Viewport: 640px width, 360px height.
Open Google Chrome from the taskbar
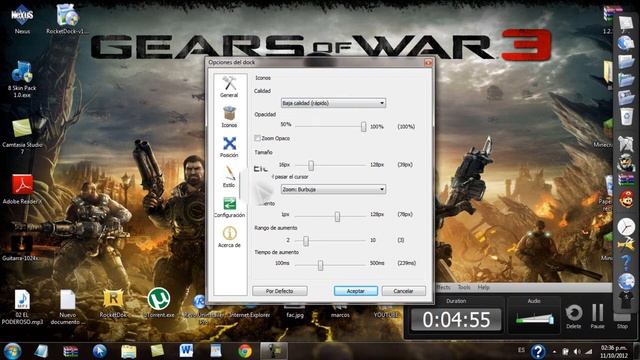click(245, 351)
